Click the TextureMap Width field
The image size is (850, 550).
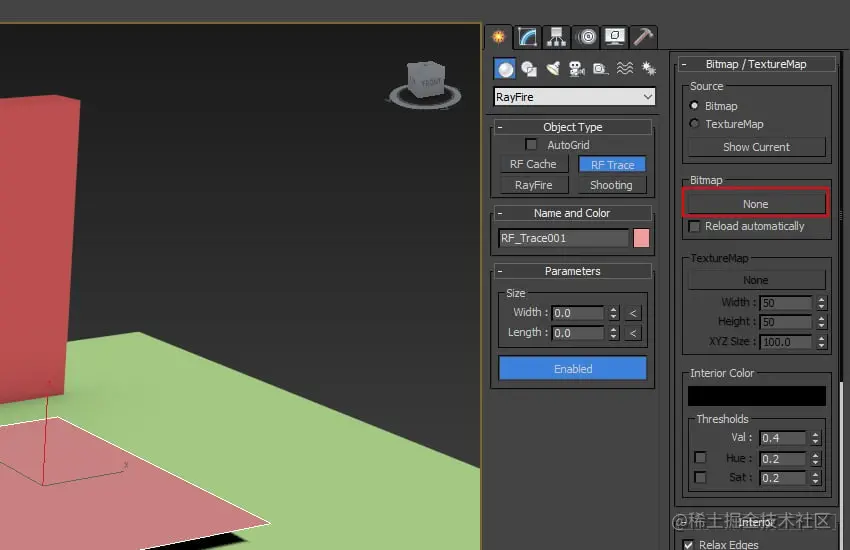pos(785,302)
